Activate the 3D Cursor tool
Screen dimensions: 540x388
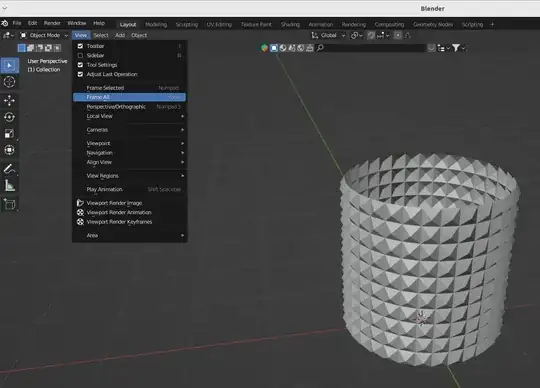click(x=10, y=82)
